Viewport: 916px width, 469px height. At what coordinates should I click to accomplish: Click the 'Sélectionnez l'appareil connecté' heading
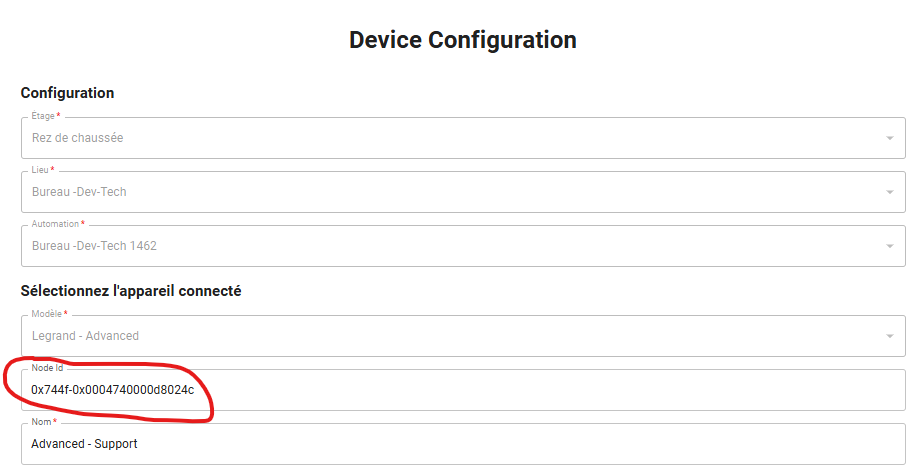point(131,291)
